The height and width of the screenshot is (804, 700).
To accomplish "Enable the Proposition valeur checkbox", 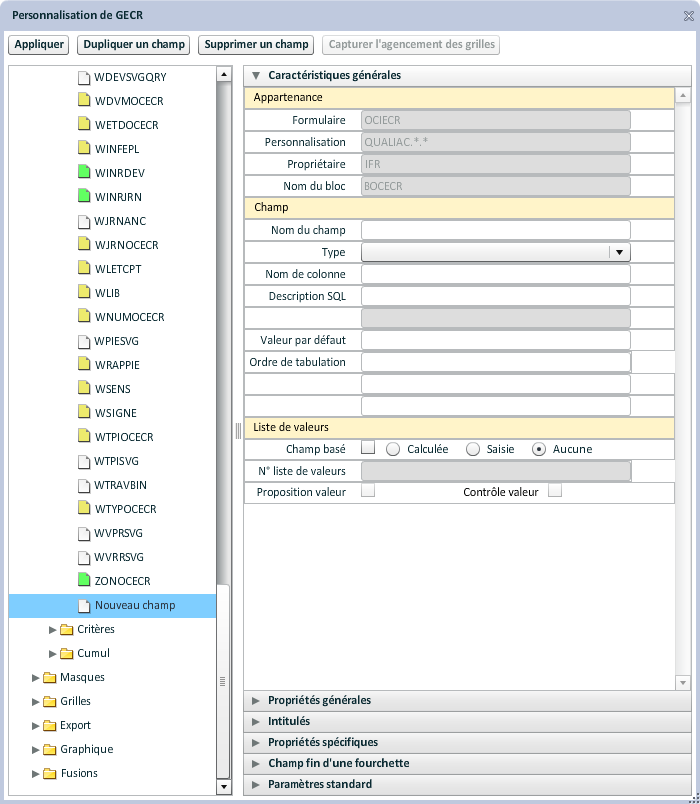I will [368, 491].
